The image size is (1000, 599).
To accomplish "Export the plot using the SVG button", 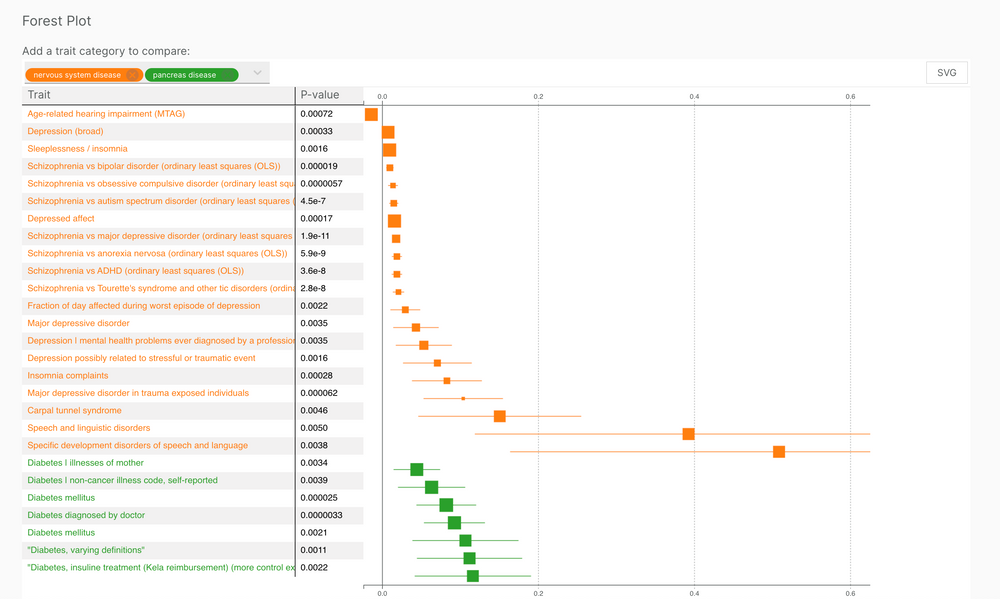I will click(x=946, y=72).
